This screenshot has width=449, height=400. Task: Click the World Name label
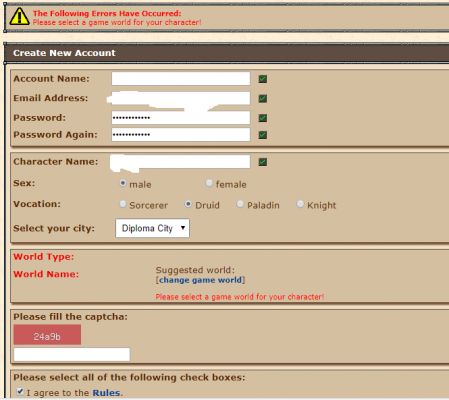pyautogui.click(x=46, y=274)
